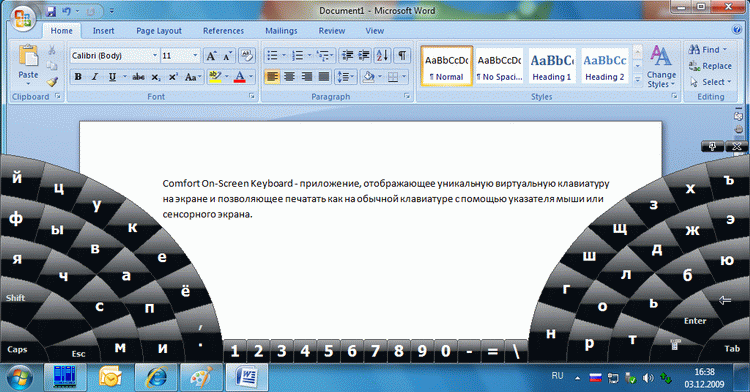
Task: Open the Calibri font name dropdown
Action: click(154, 56)
